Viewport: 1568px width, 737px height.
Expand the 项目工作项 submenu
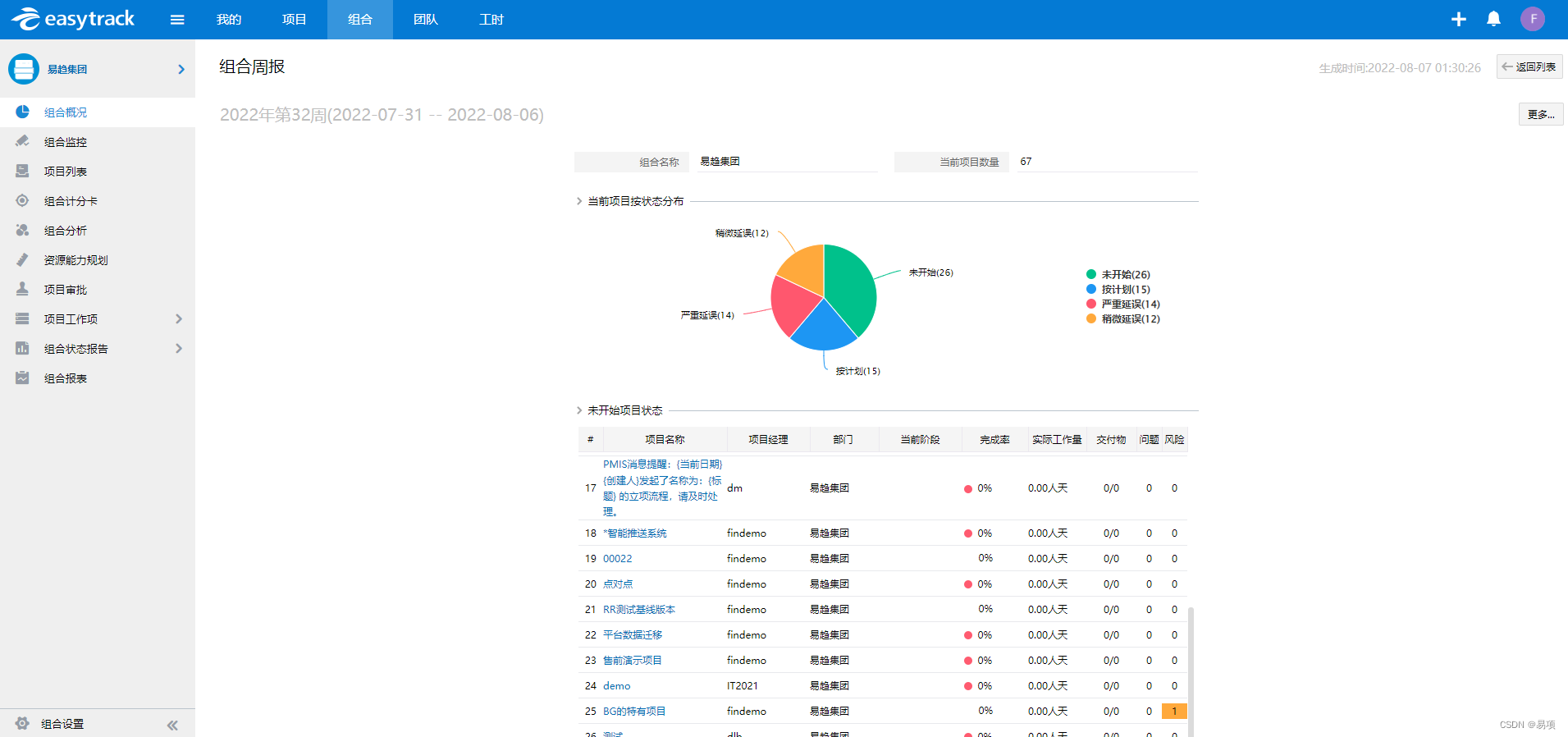(x=179, y=318)
